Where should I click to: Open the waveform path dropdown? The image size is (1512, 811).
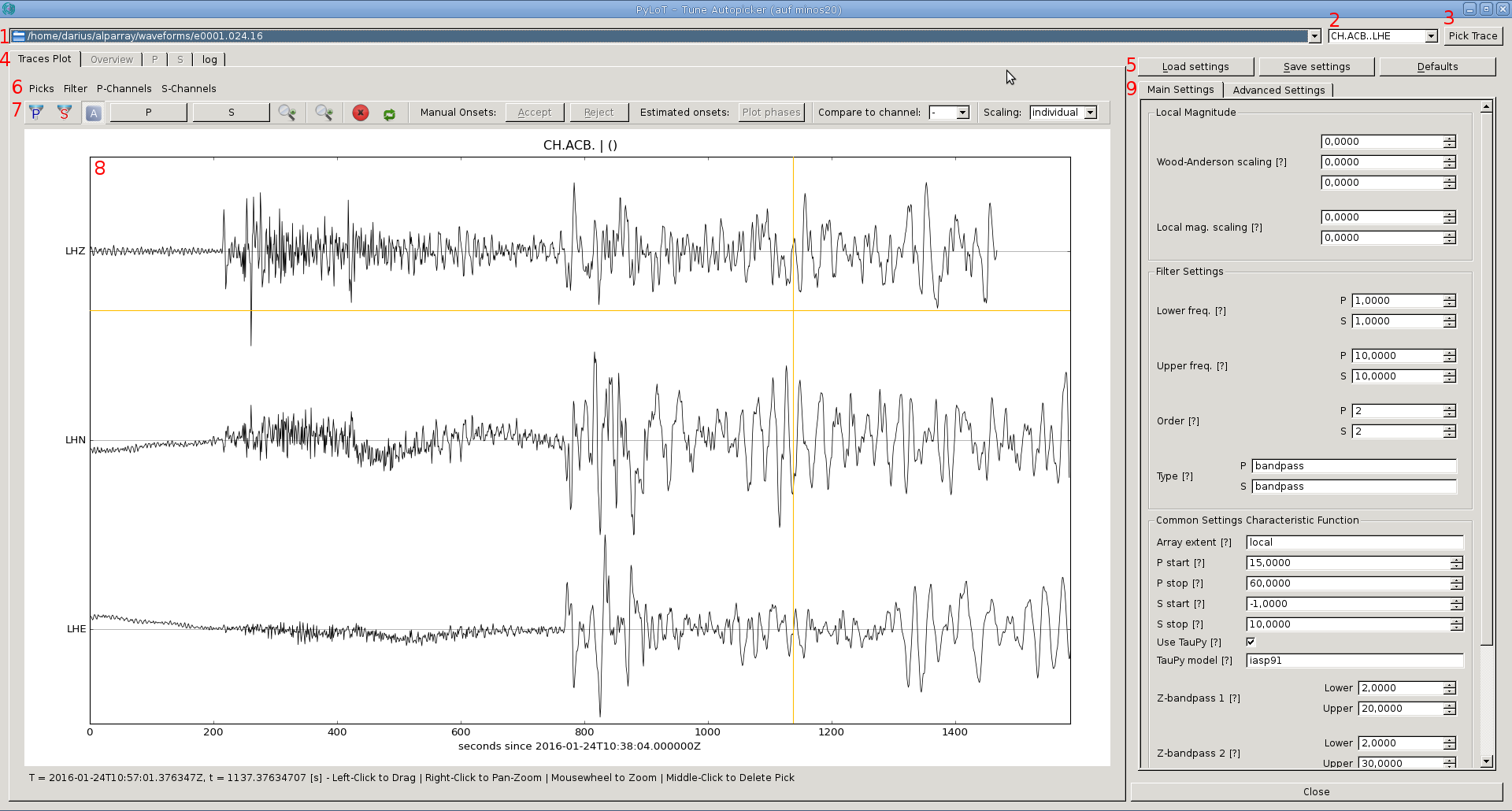click(x=1314, y=36)
